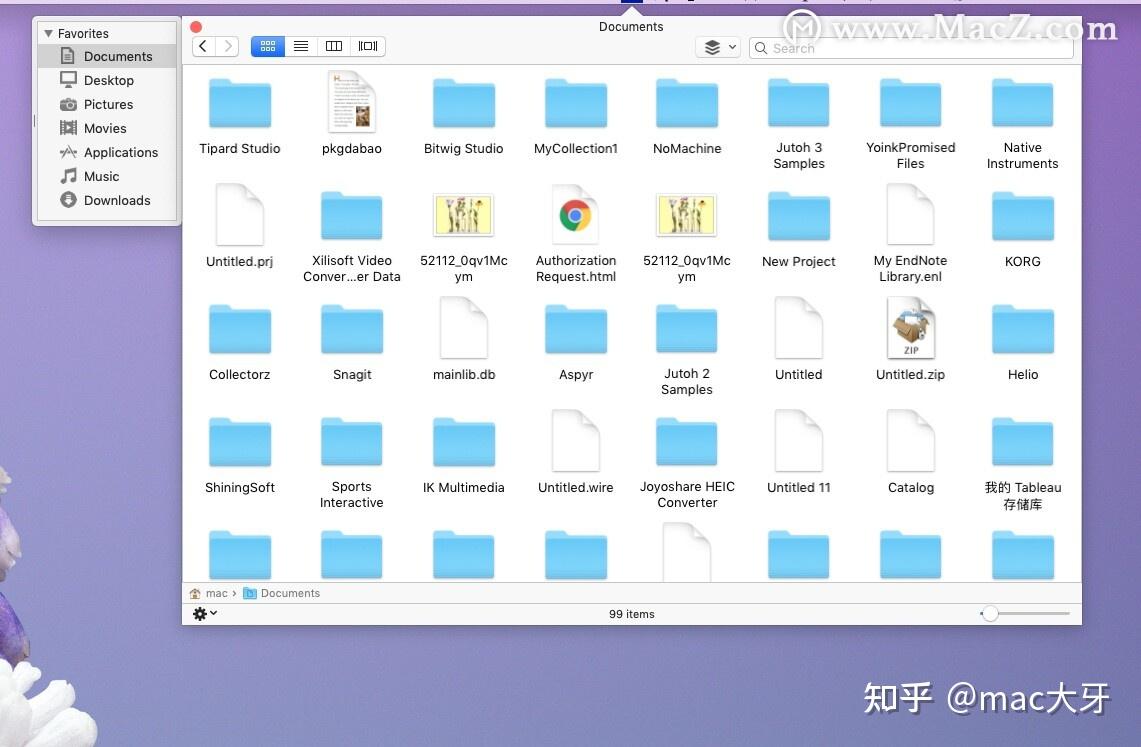This screenshot has height=747, width=1141.
Task: Switch to gallery view mode
Action: pyautogui.click(x=367, y=46)
